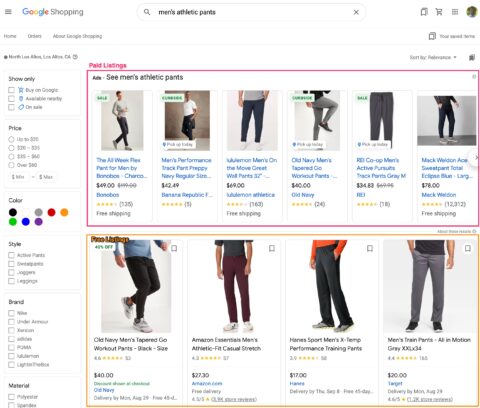
Task: Click the Google Shopping logo
Action: pyautogui.click(x=53, y=12)
